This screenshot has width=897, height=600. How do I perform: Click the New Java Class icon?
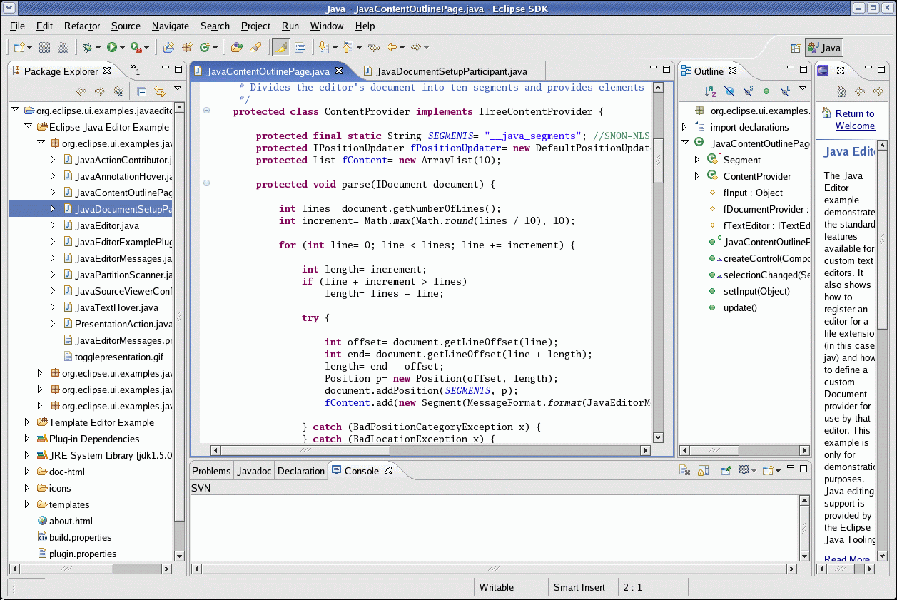(x=204, y=47)
